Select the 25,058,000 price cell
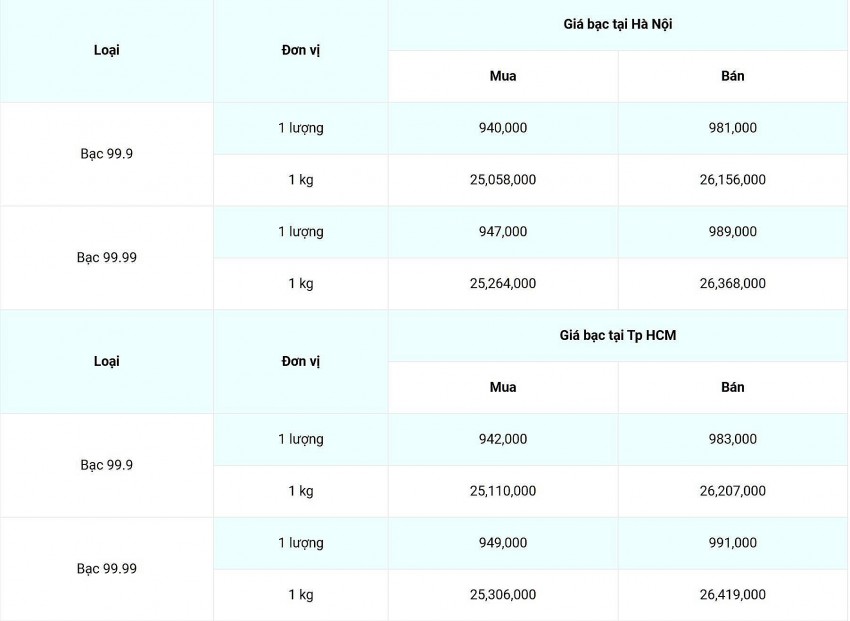The height and width of the screenshot is (621, 850). click(x=503, y=180)
